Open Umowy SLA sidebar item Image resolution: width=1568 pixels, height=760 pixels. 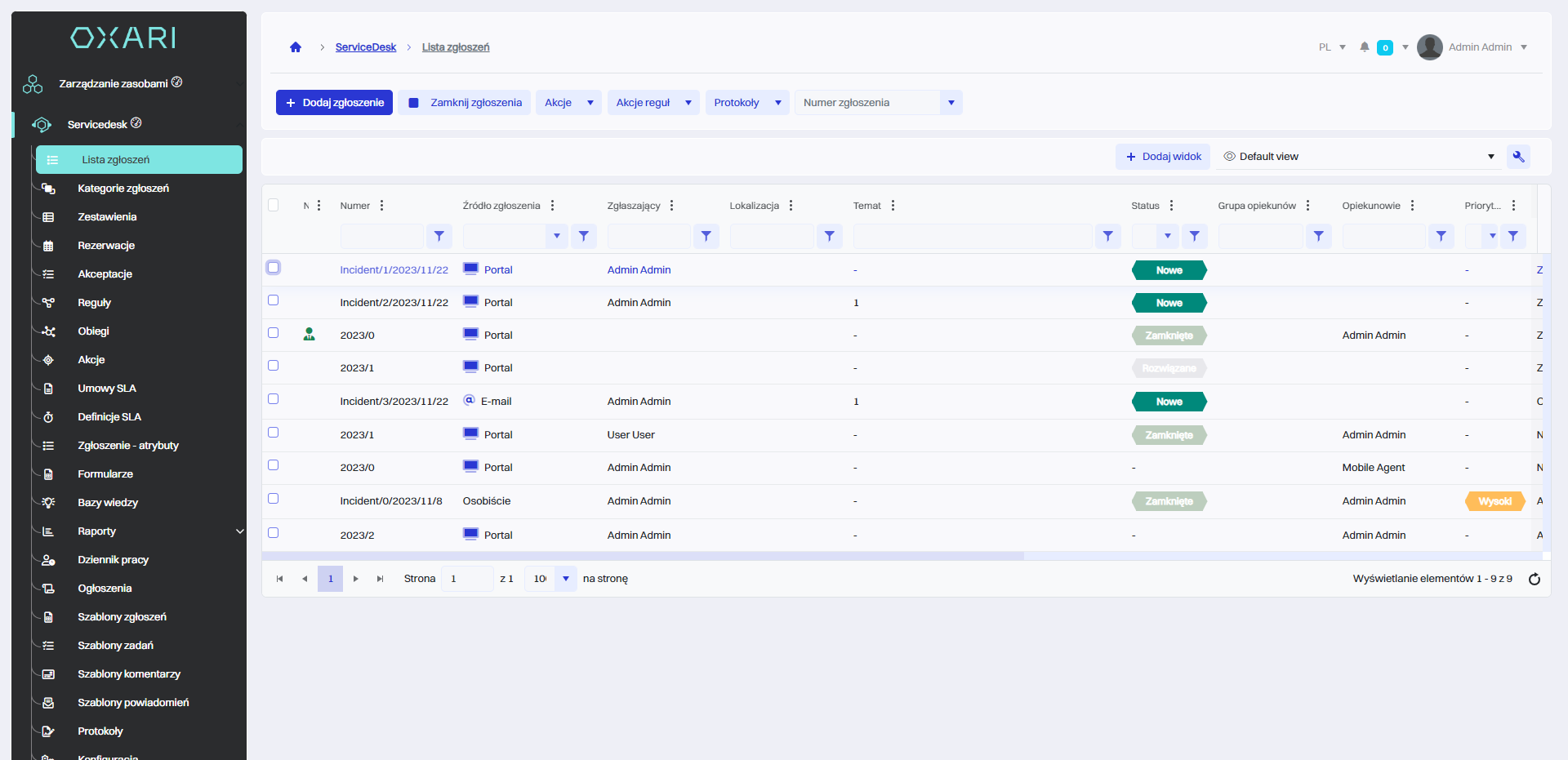point(107,389)
